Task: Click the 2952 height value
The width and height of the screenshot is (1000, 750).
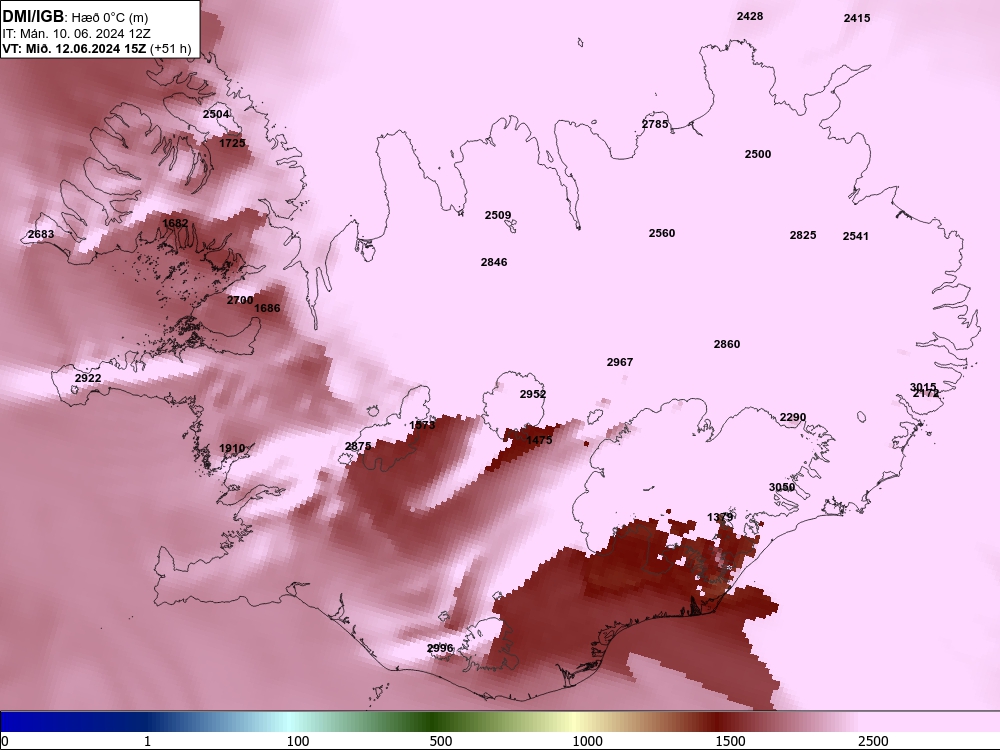Action: coord(533,394)
